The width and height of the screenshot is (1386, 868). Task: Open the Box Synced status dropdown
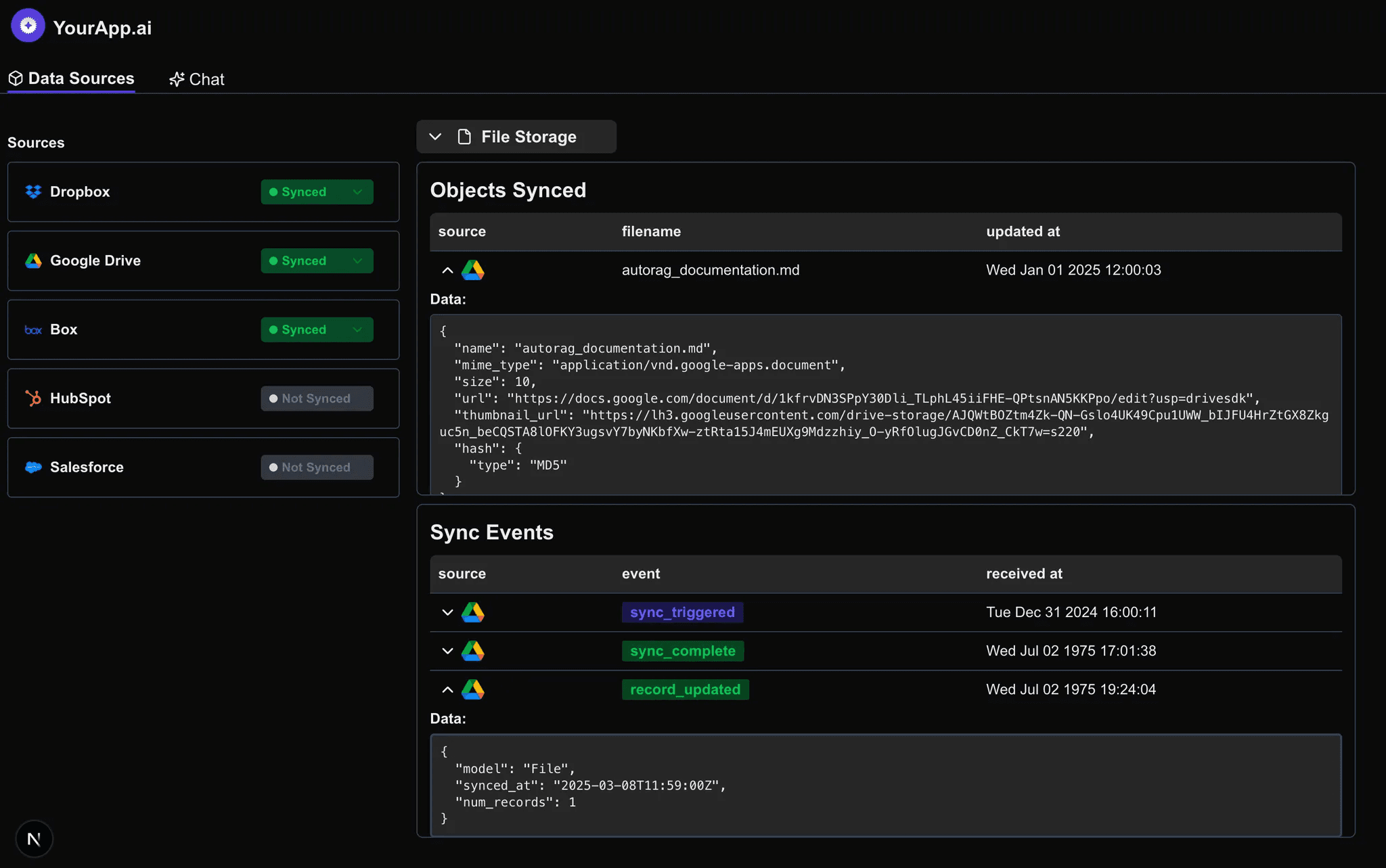[316, 330]
